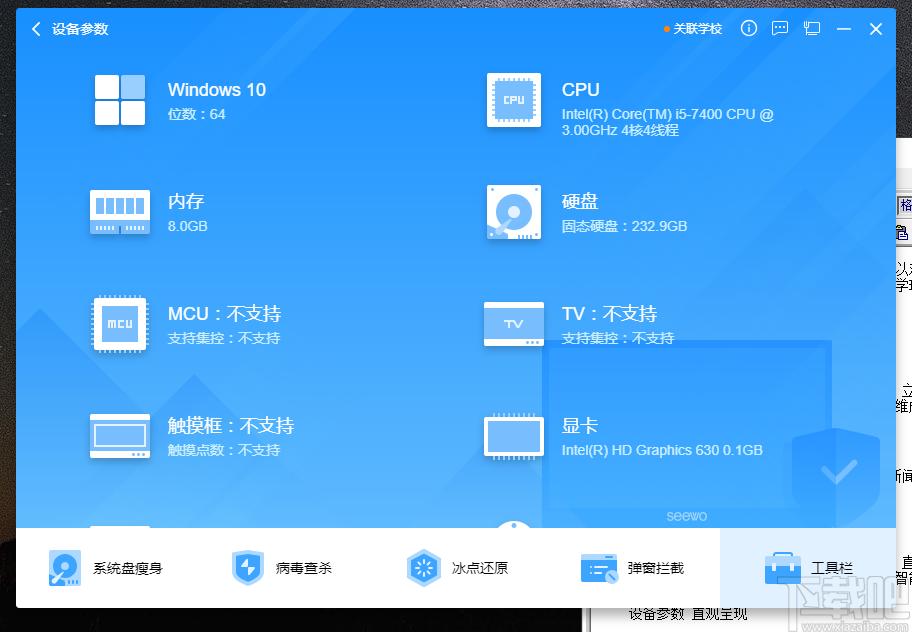Screen dimensions: 912x632
Task: Click the 硬盘 hard disk icon
Action: tap(514, 212)
